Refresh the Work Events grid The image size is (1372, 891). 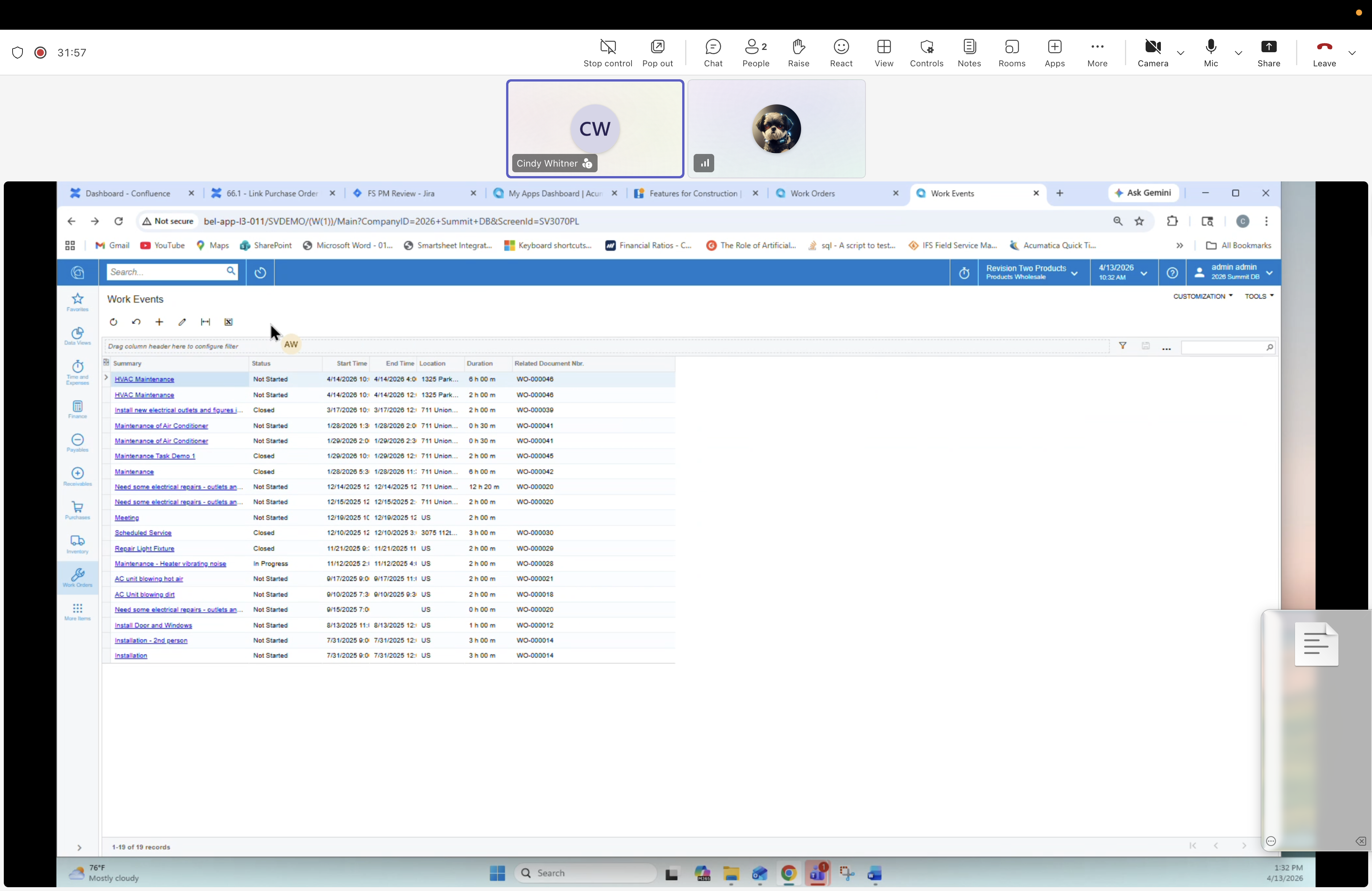(x=114, y=322)
